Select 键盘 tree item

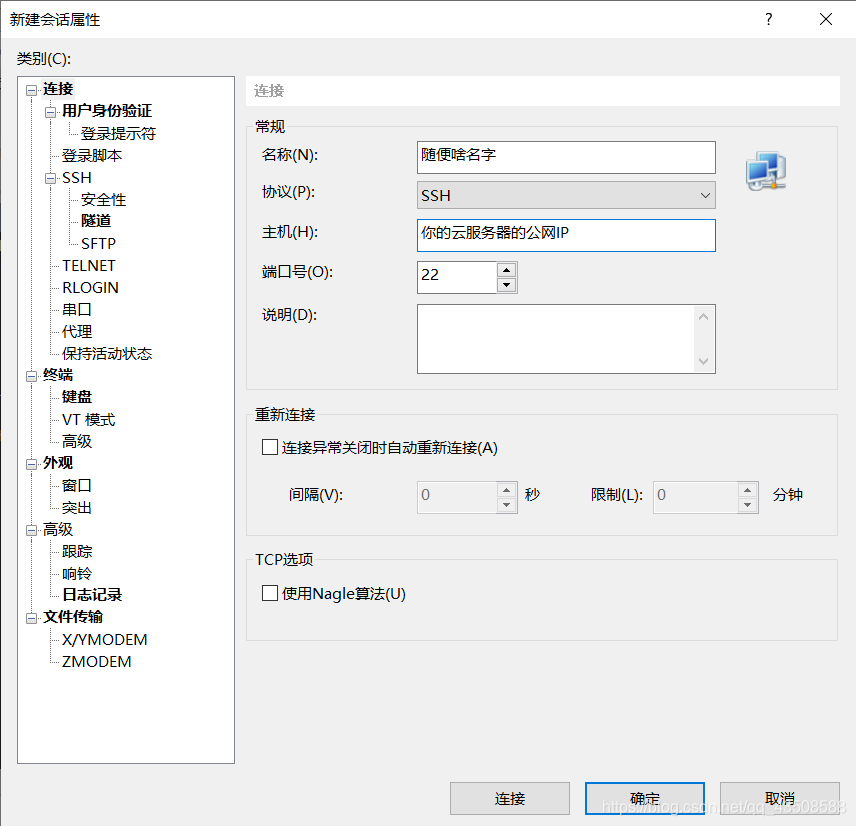[x=76, y=397]
